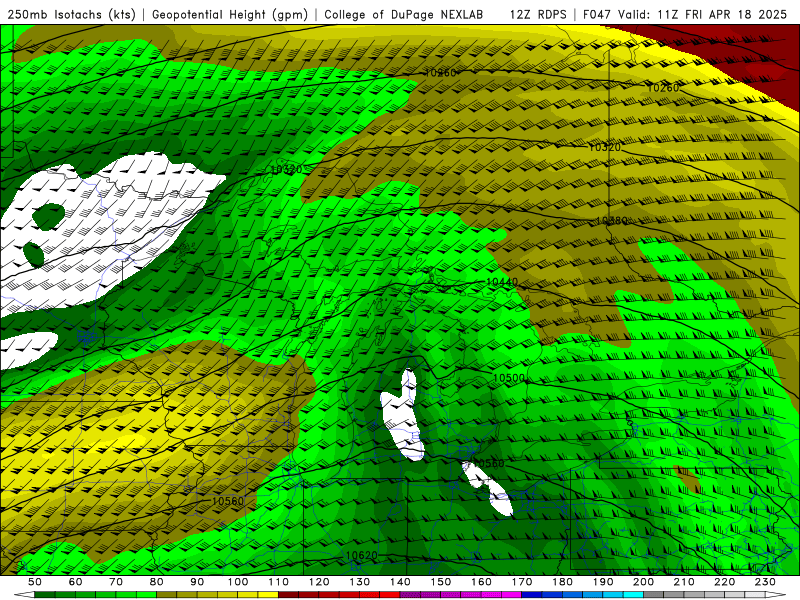The height and width of the screenshot is (600, 800).
Task: Click the 160 value on the color scale
Action: [481, 582]
